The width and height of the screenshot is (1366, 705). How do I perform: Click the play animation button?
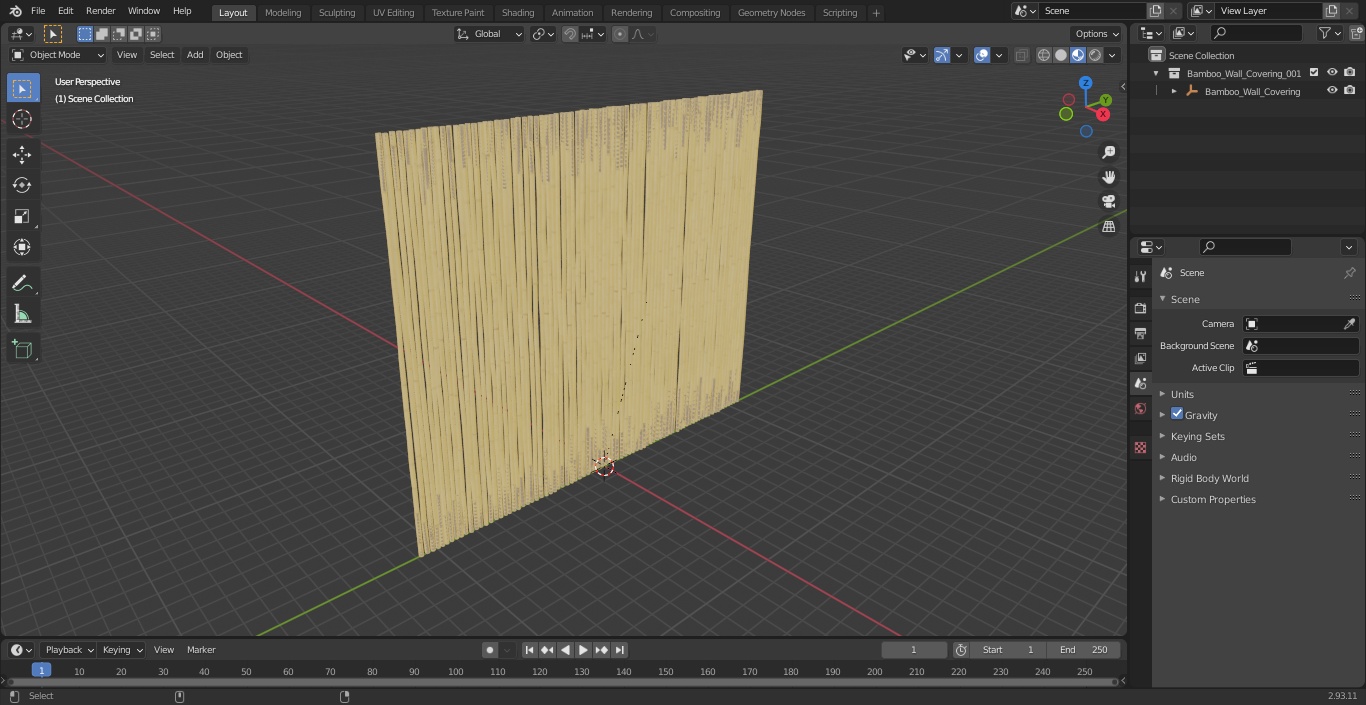pos(583,650)
